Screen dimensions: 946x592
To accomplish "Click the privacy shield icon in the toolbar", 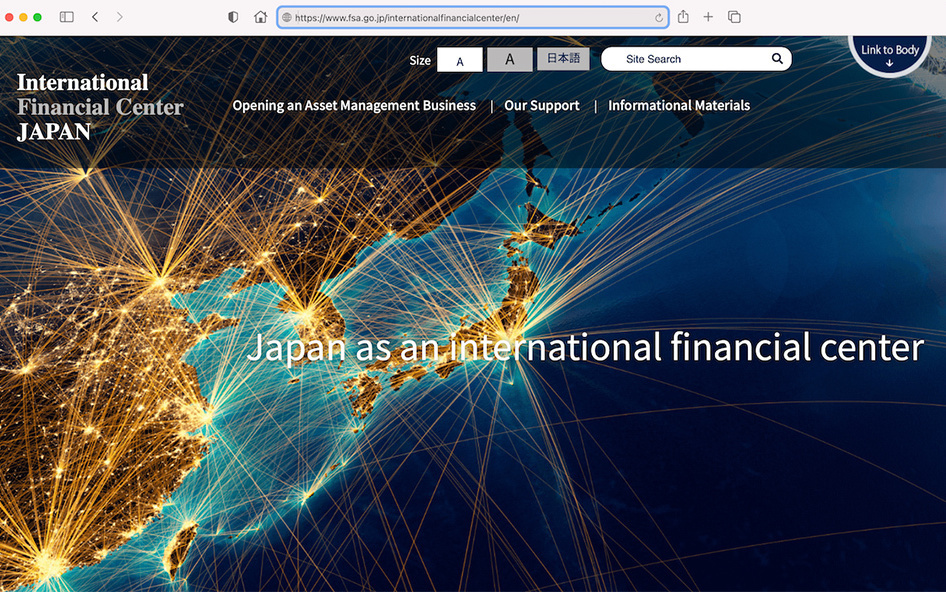I will pos(232,16).
